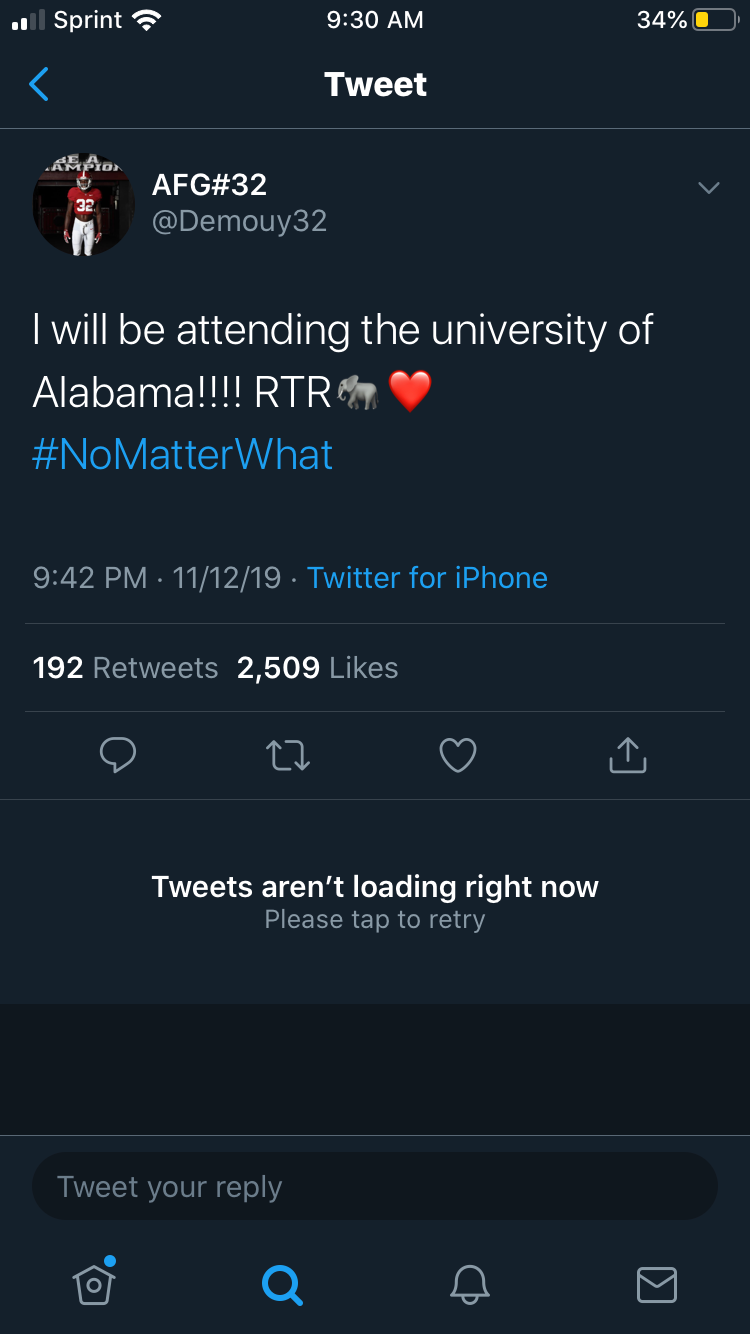View the 2,509 Likes list
750x1334 pixels.
pos(317,668)
